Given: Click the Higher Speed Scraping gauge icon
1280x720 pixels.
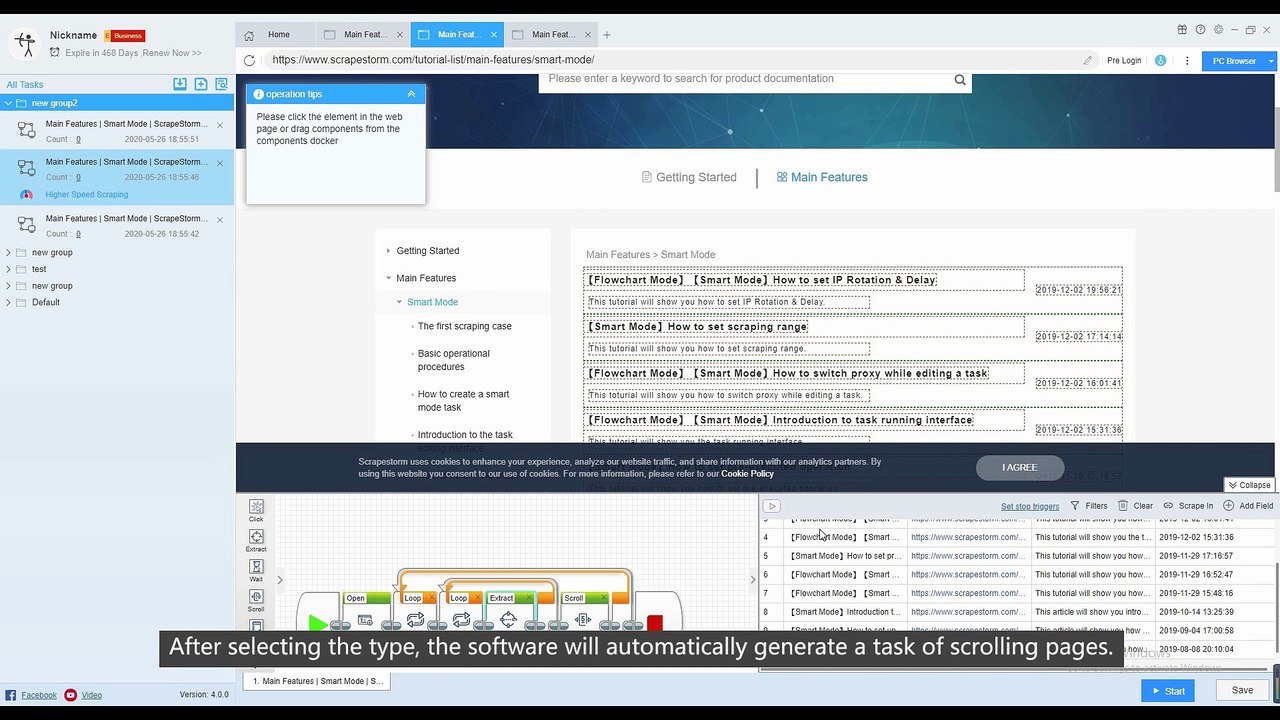Looking at the screenshot, I should coord(27,195).
